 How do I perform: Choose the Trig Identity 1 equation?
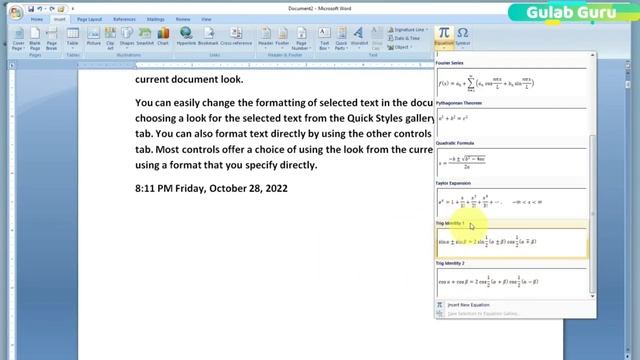click(512, 242)
